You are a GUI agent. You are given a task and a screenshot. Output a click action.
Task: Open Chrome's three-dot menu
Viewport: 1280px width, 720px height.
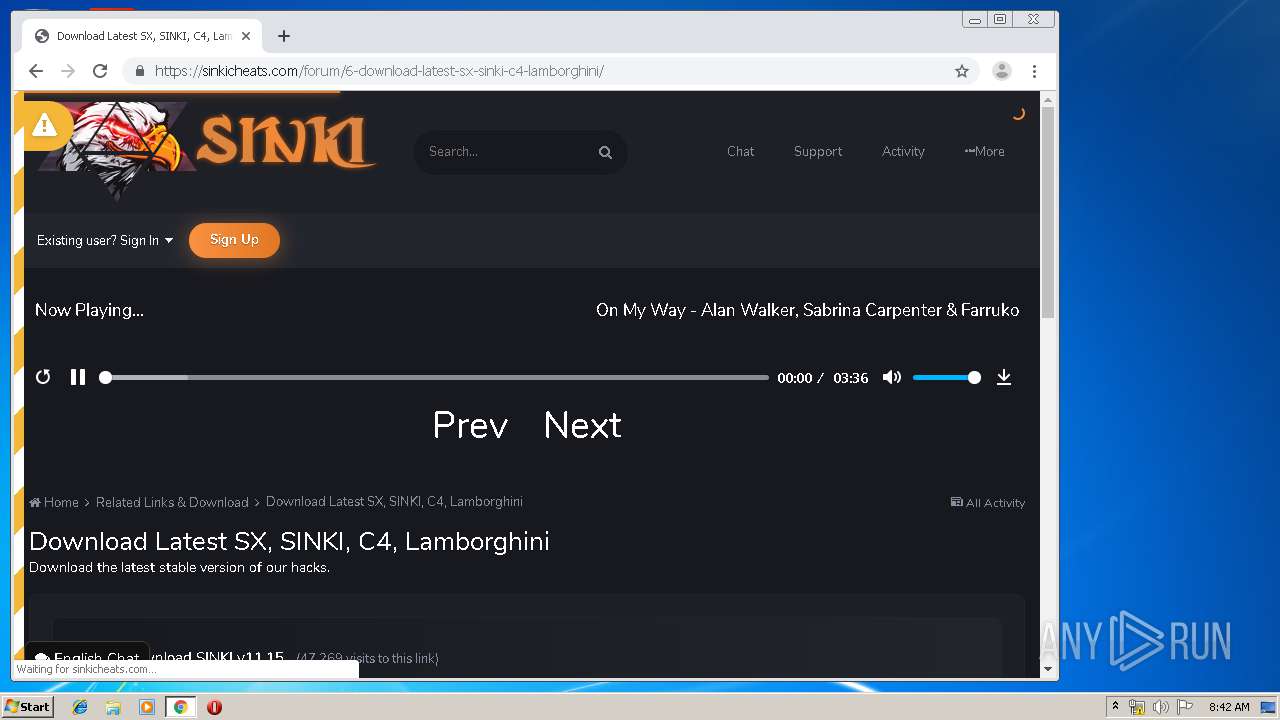coord(1034,71)
